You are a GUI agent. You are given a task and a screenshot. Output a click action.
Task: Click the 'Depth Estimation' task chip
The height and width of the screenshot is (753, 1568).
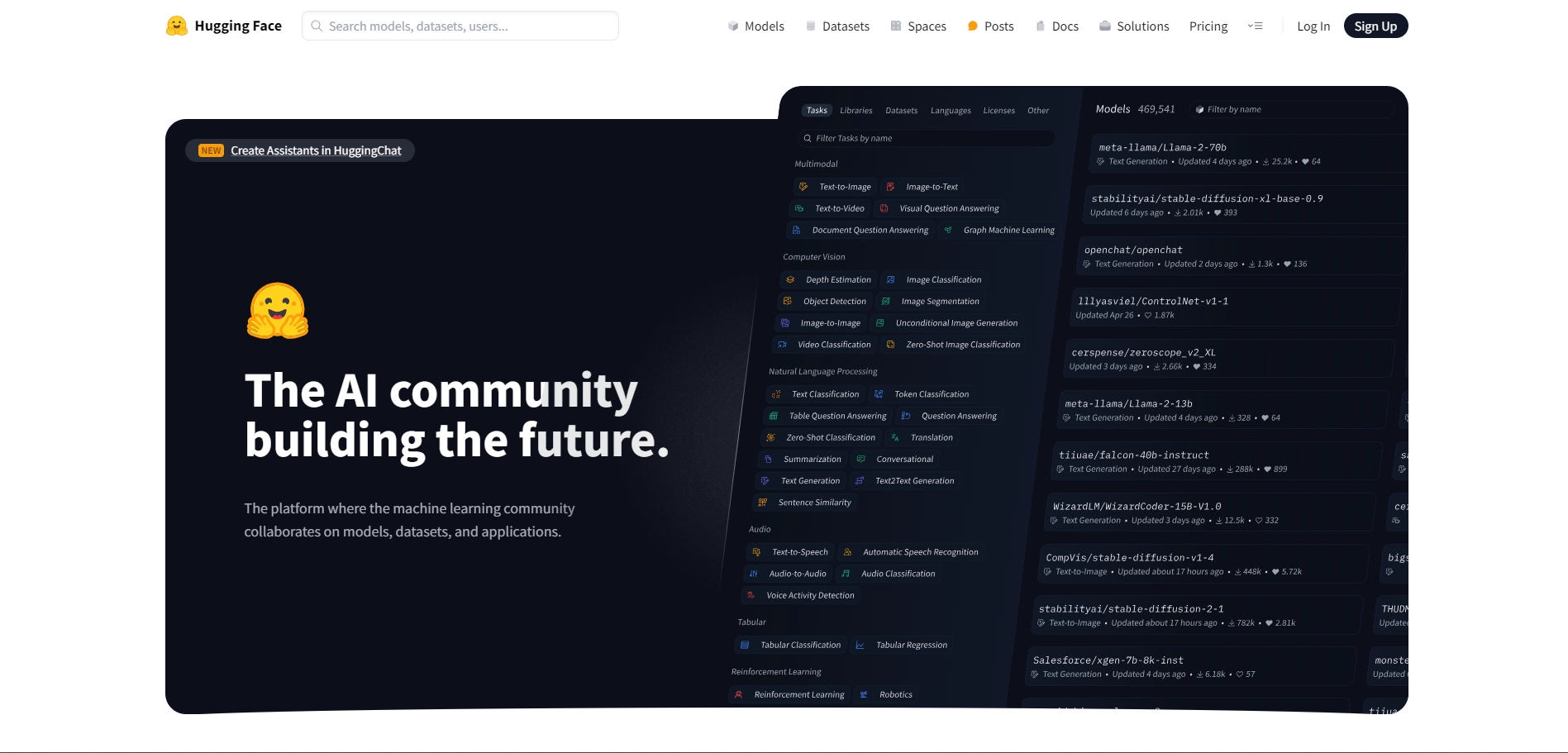[x=828, y=279]
